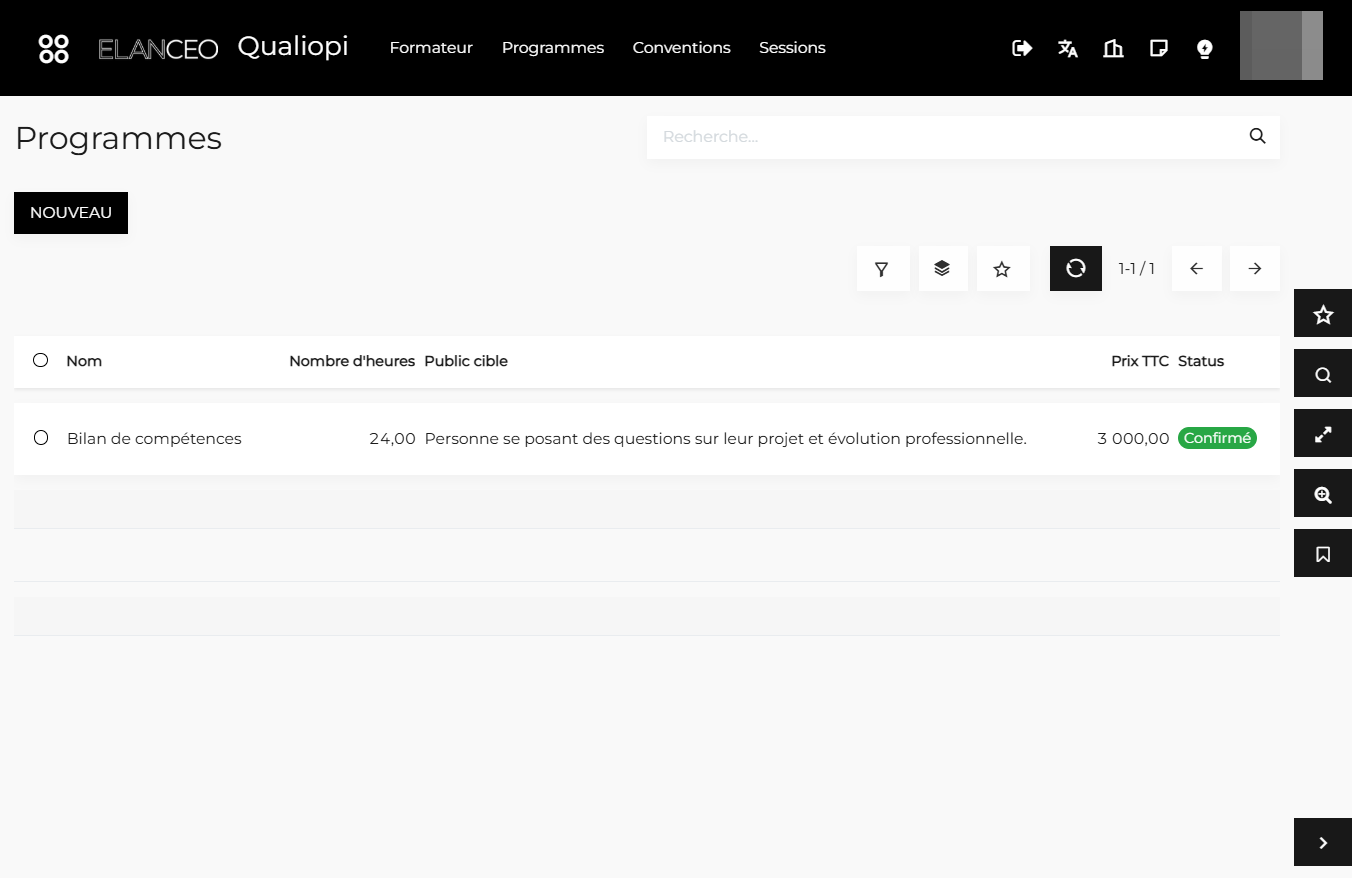Toggle fullscreen expand icon in sidebar

pos(1323,433)
